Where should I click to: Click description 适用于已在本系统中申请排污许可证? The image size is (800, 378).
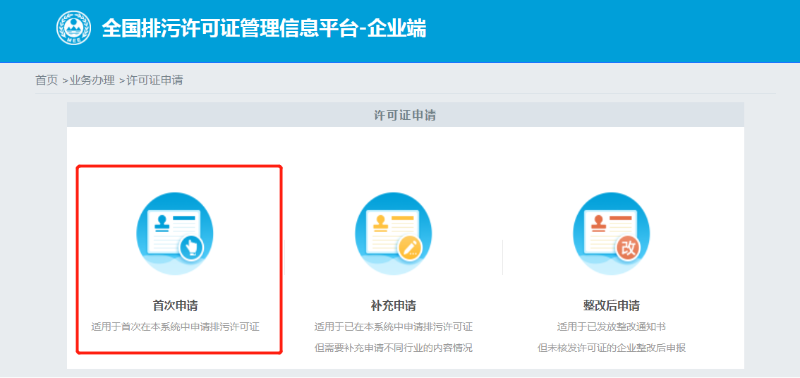pyautogui.click(x=393, y=326)
